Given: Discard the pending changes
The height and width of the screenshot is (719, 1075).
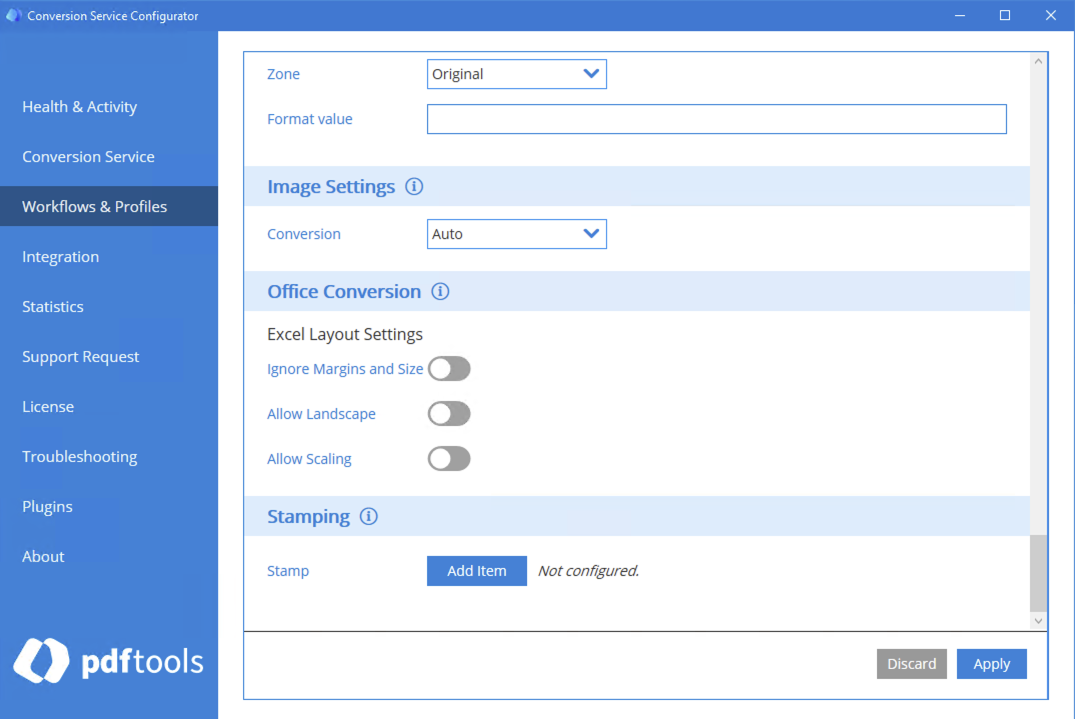Looking at the screenshot, I should point(911,663).
